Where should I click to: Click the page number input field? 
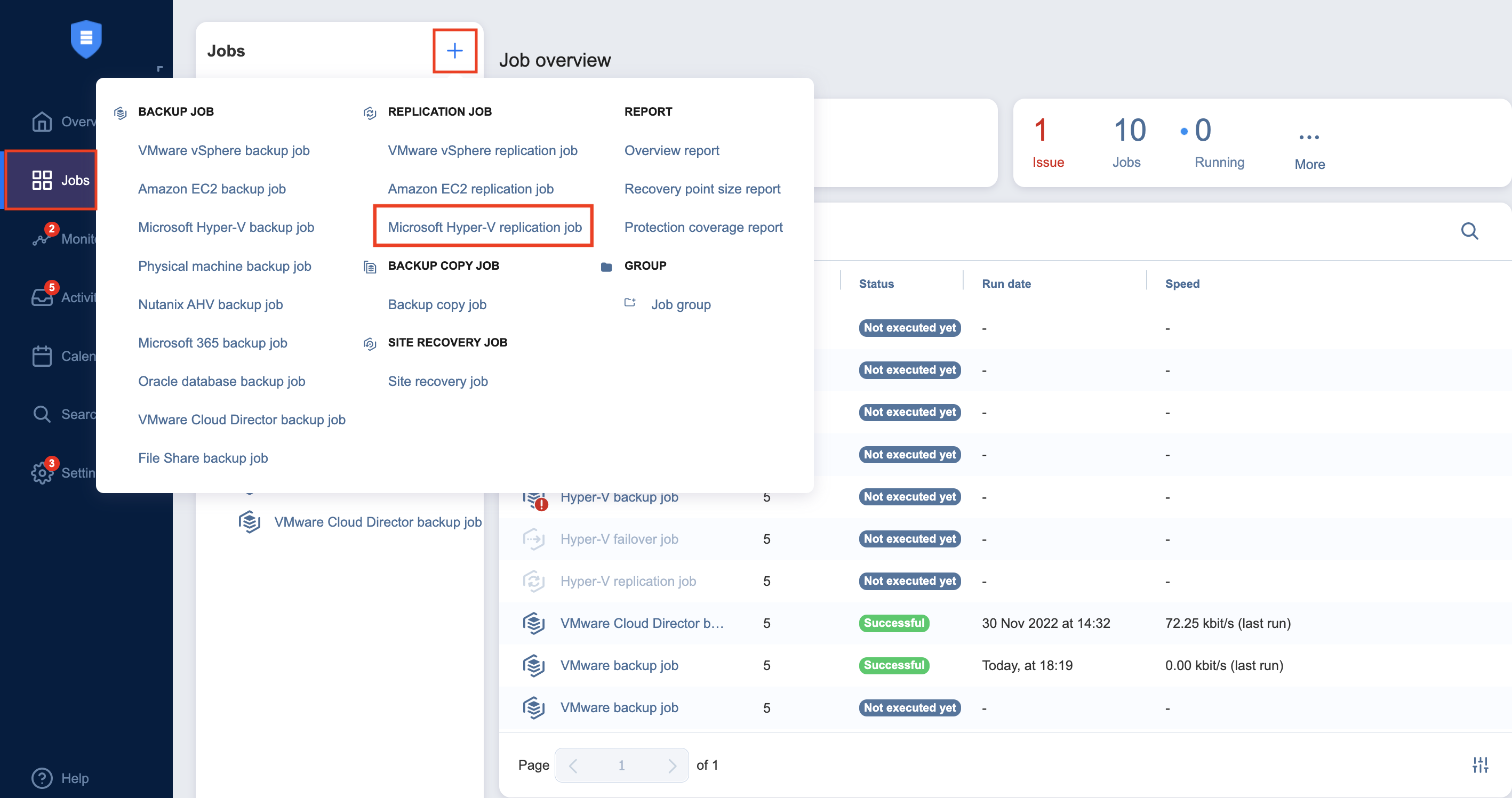[621, 765]
